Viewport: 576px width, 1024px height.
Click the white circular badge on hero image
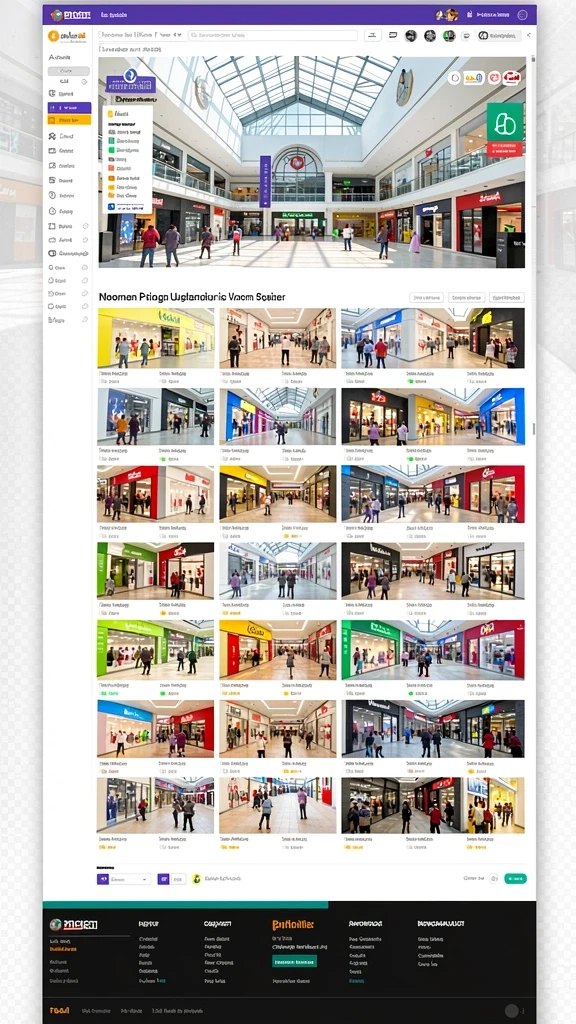pos(454,78)
